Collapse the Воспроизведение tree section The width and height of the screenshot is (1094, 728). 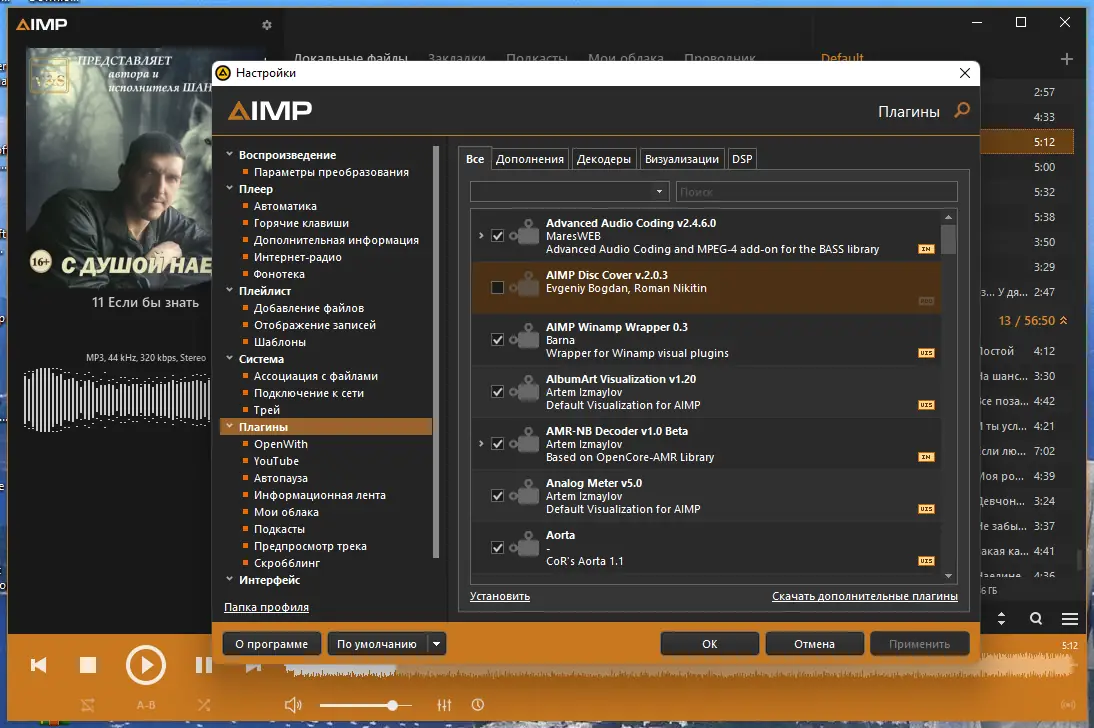tap(230, 154)
